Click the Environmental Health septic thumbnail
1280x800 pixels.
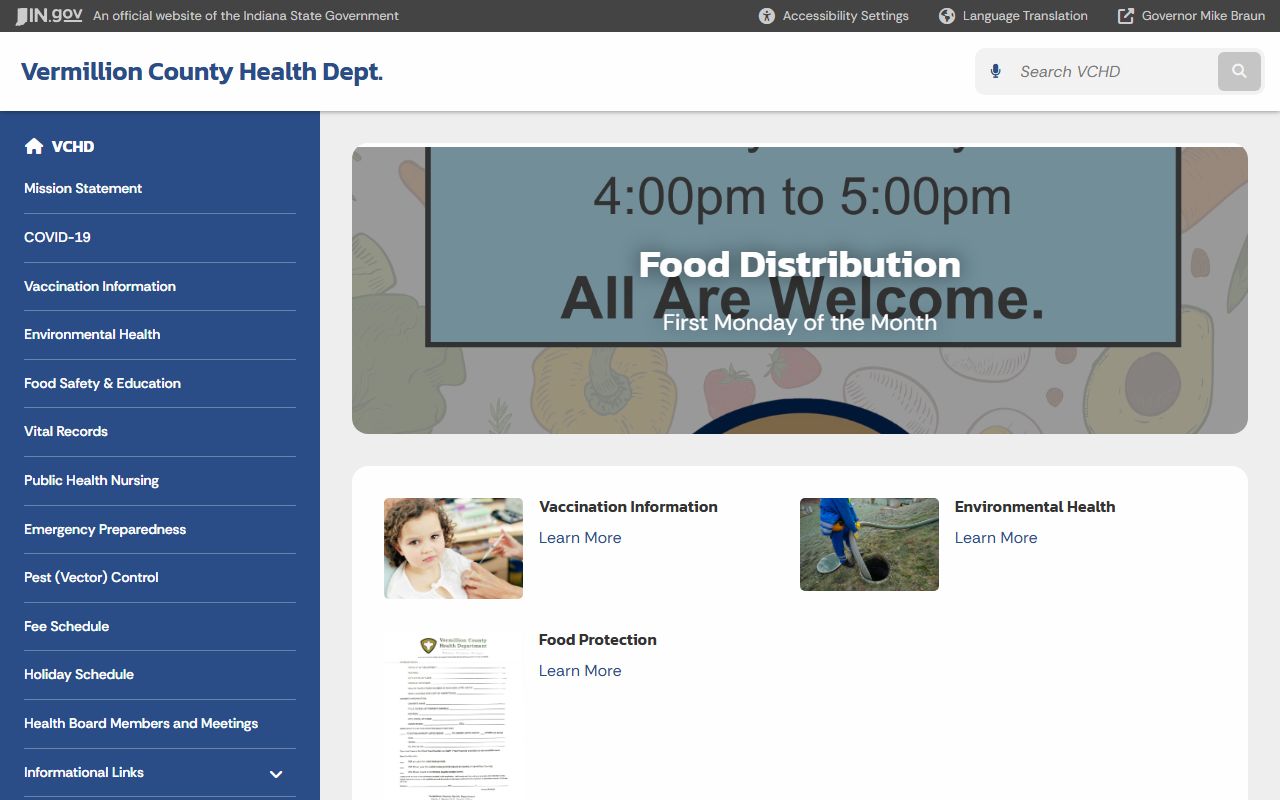869,544
